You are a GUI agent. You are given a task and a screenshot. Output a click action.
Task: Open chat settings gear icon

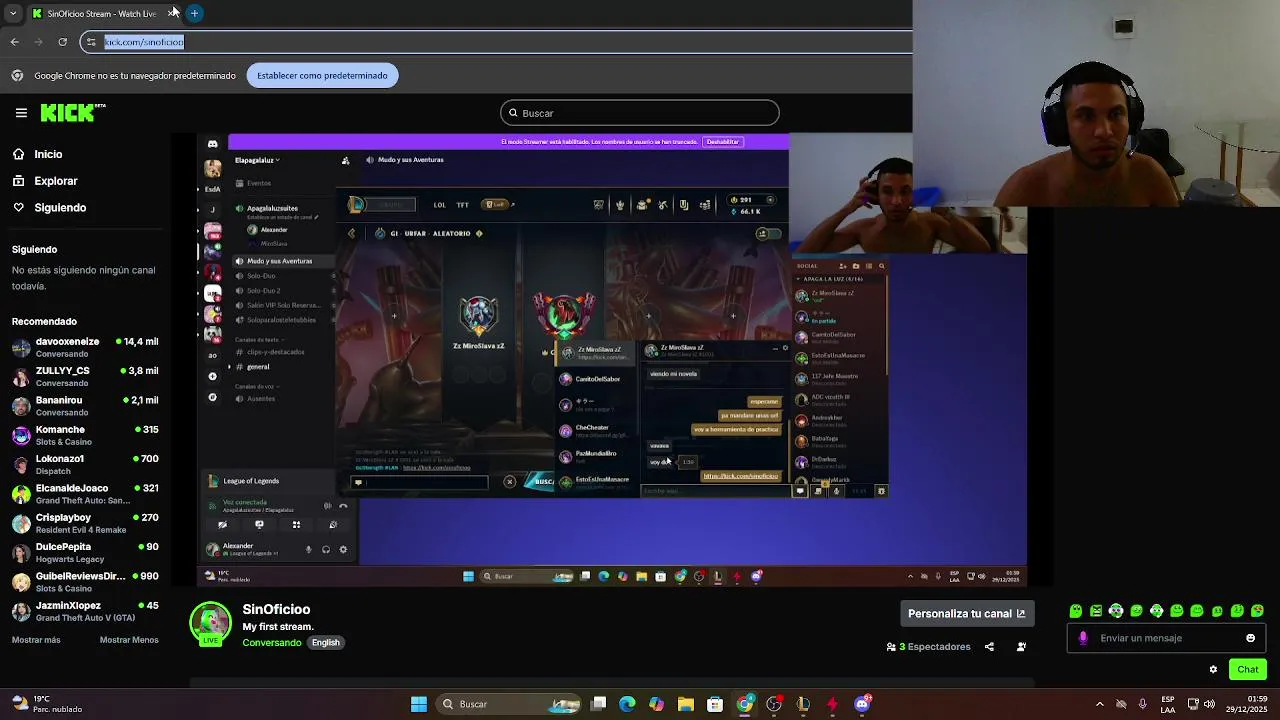[x=1213, y=669]
